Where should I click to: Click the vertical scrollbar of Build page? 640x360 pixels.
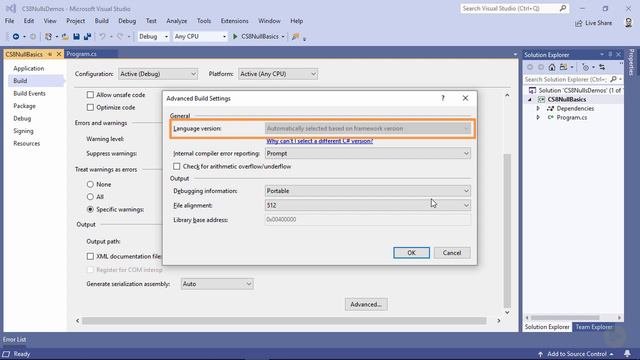507,231
